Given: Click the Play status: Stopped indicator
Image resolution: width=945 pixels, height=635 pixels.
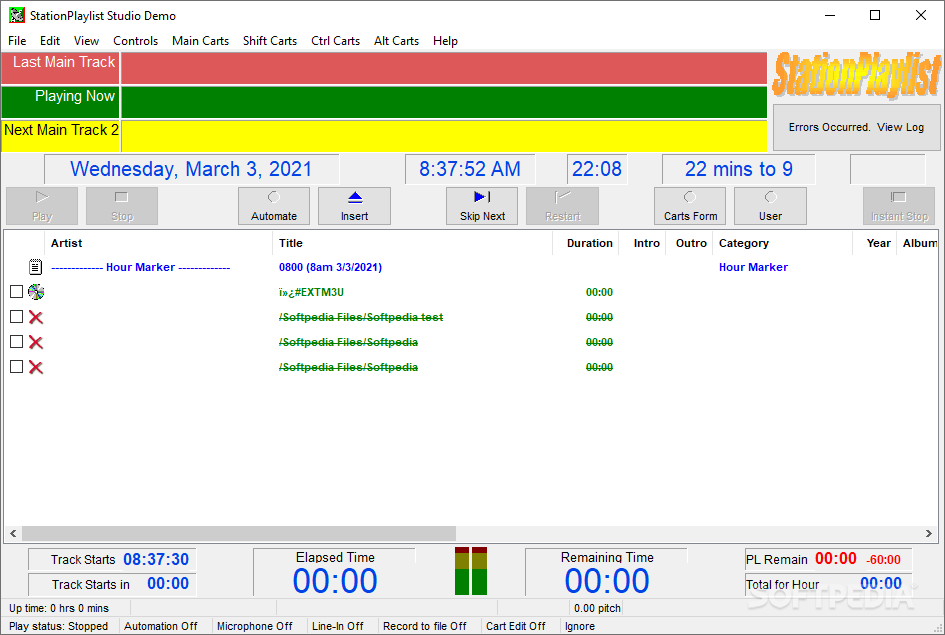Looking at the screenshot, I should click(x=58, y=626).
